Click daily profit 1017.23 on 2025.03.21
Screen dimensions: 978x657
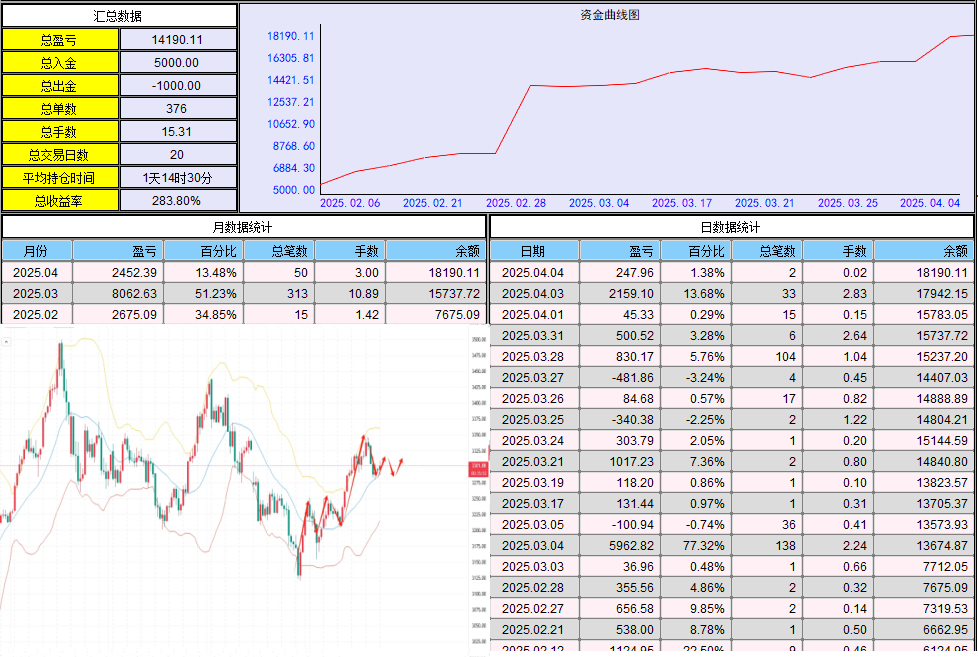tap(631, 462)
